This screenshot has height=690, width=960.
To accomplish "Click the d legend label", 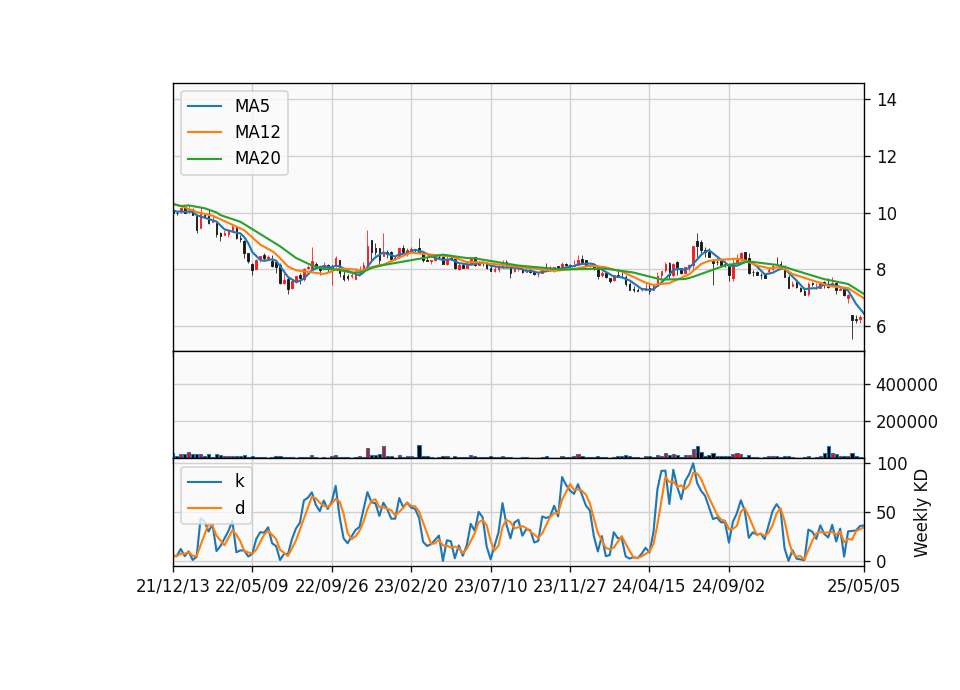I will coord(240,508).
